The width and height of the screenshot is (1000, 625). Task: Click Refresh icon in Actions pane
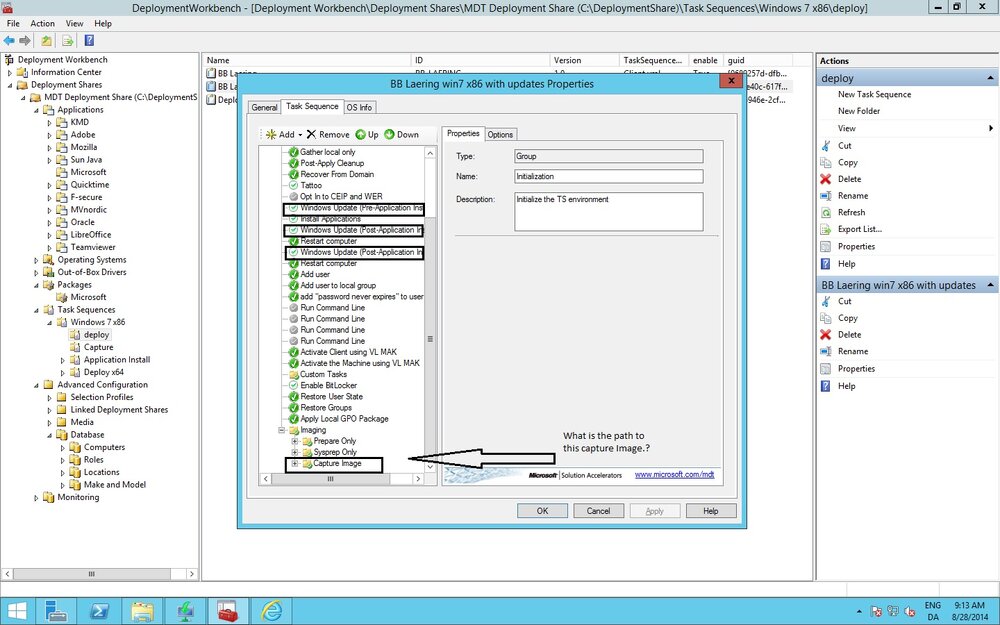[826, 212]
